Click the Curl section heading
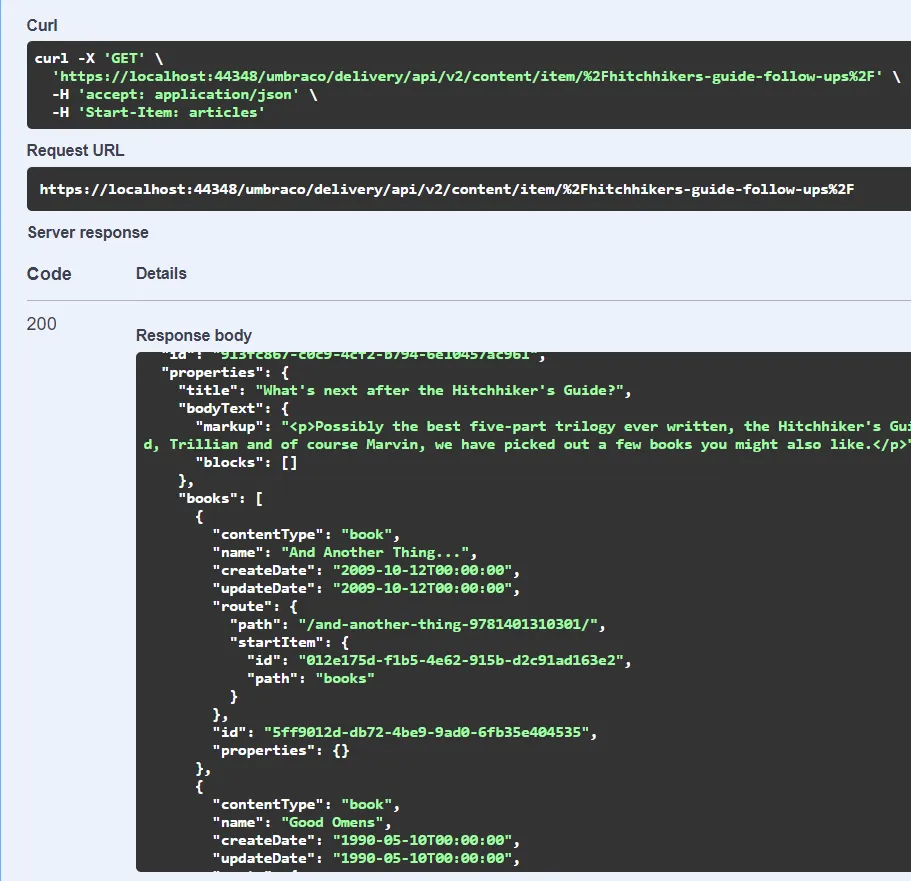911x881 pixels. click(42, 25)
